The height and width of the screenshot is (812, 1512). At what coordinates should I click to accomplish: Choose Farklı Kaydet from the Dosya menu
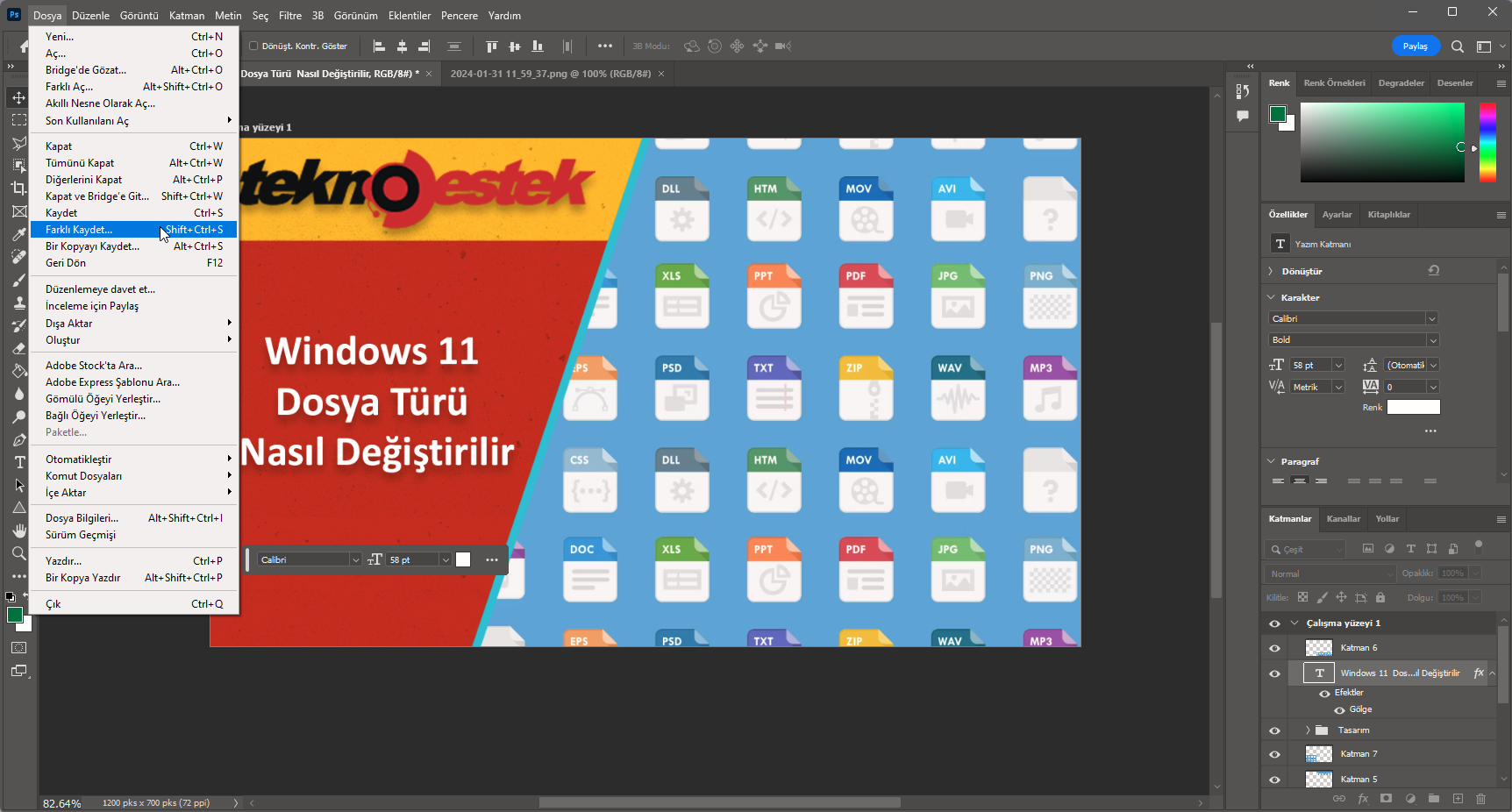(79, 230)
